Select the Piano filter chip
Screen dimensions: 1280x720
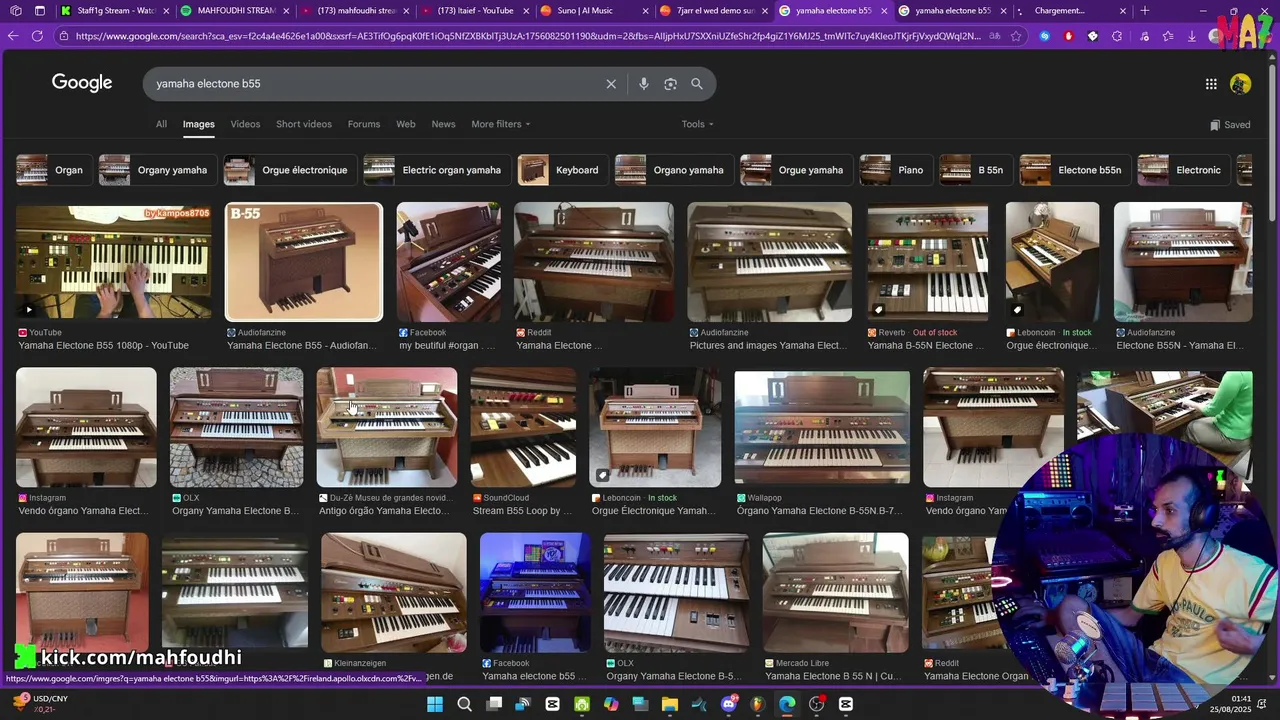tap(896, 170)
